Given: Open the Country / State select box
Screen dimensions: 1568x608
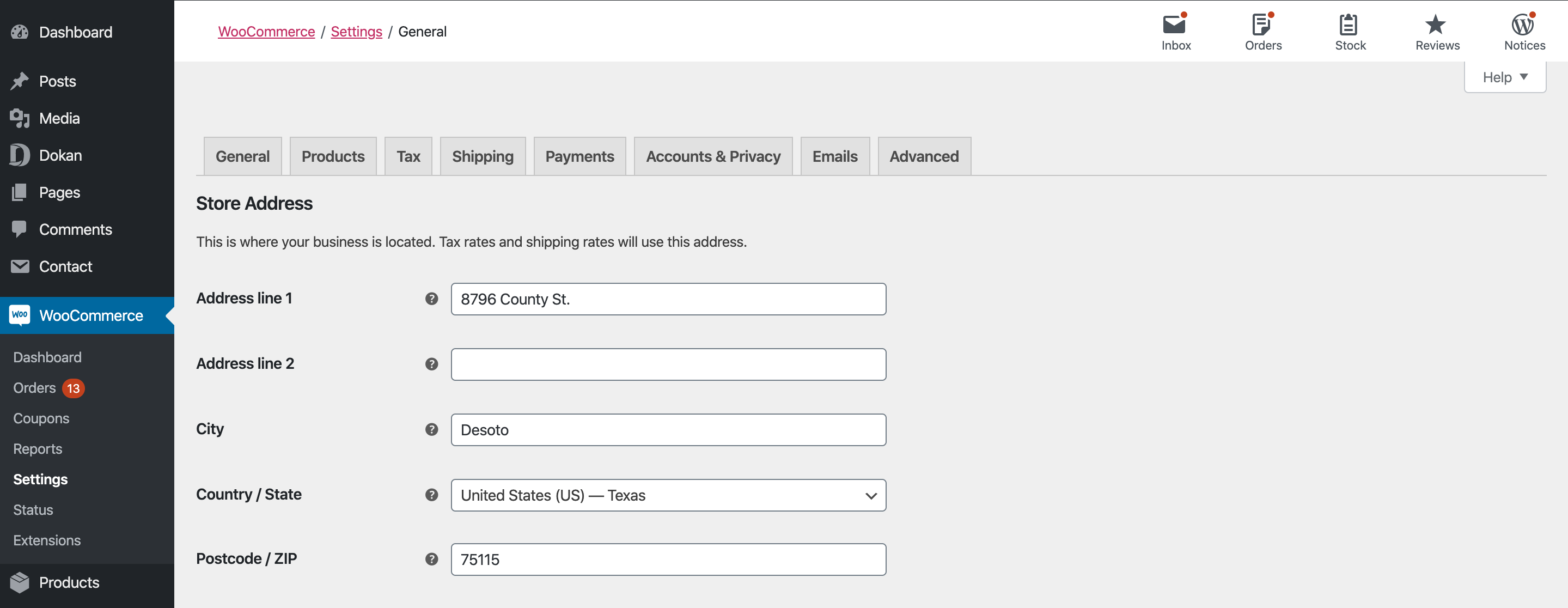Looking at the screenshot, I should (x=668, y=495).
